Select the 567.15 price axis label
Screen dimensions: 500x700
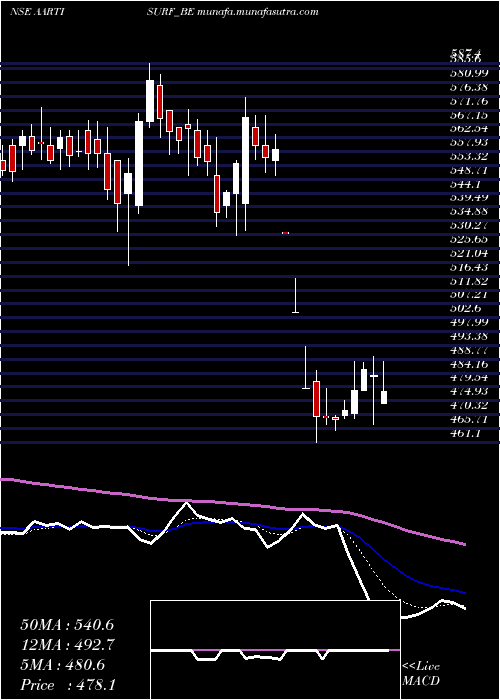471,115
